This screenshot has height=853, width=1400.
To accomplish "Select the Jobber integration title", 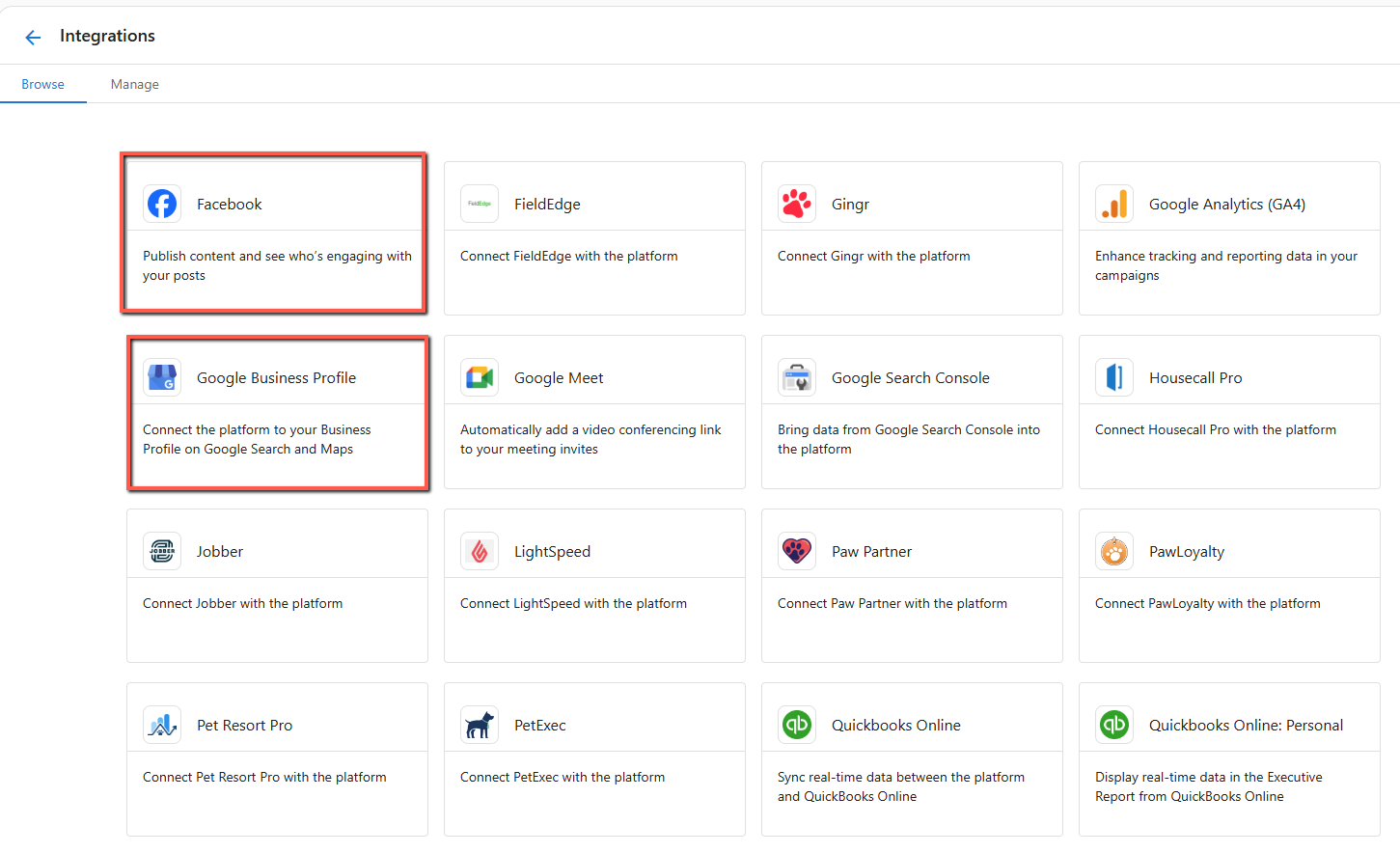I will pyautogui.click(x=220, y=551).
